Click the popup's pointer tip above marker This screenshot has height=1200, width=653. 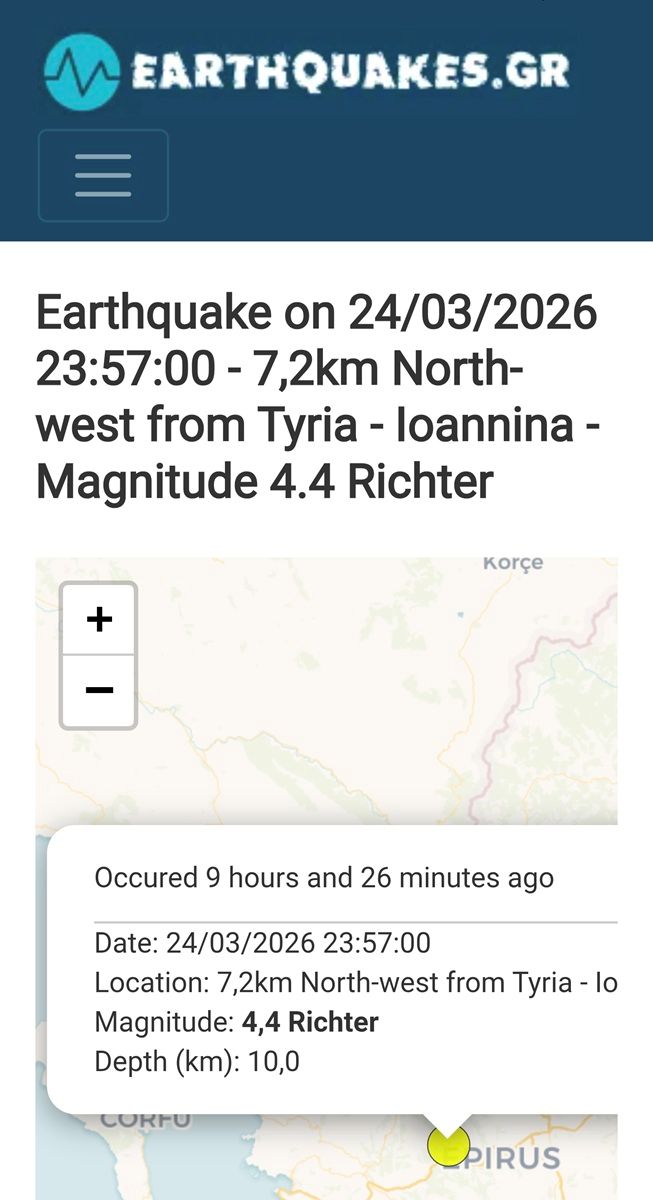coord(448,1122)
